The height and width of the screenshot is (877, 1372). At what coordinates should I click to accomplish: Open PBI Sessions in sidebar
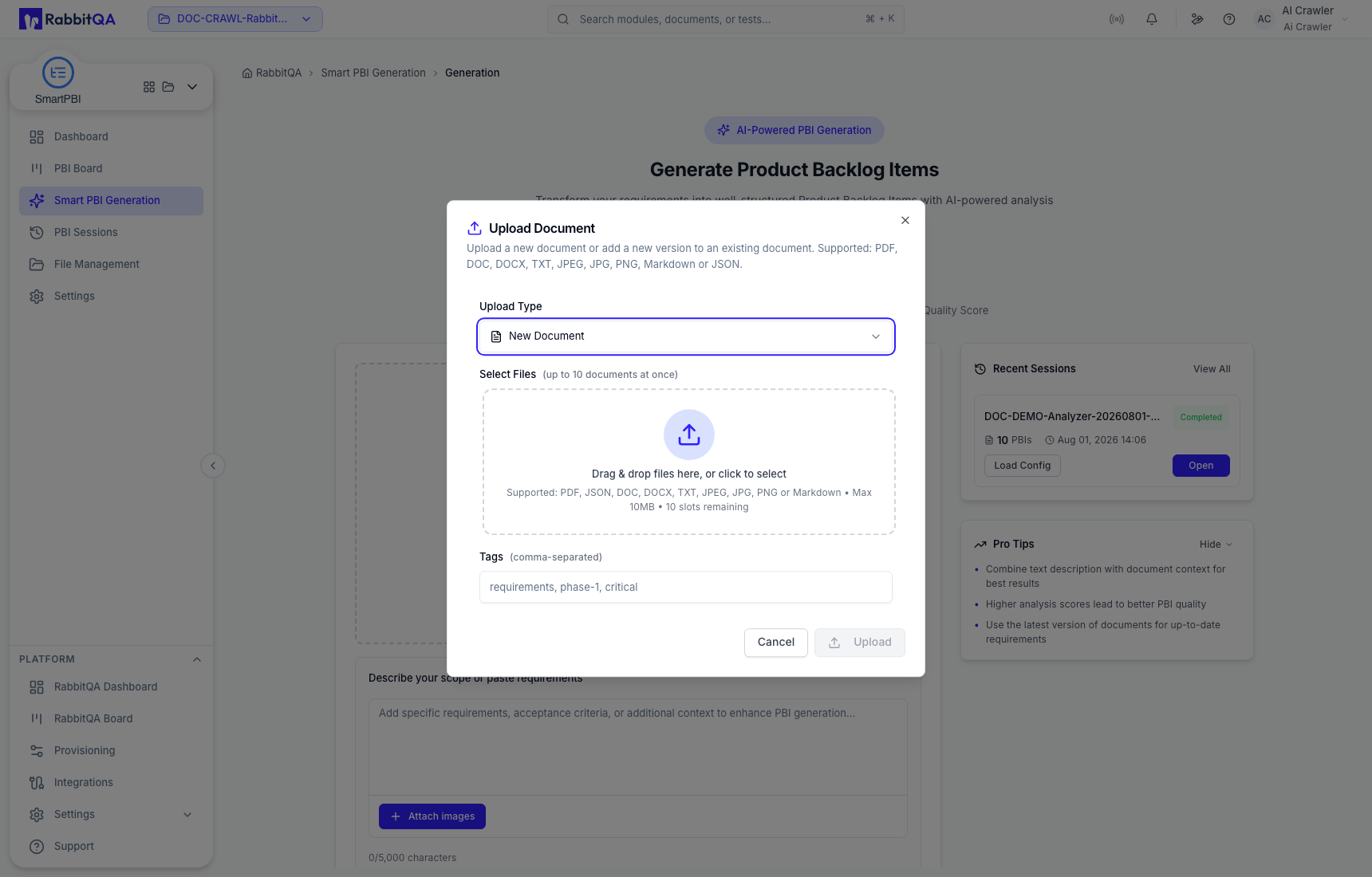[111, 232]
